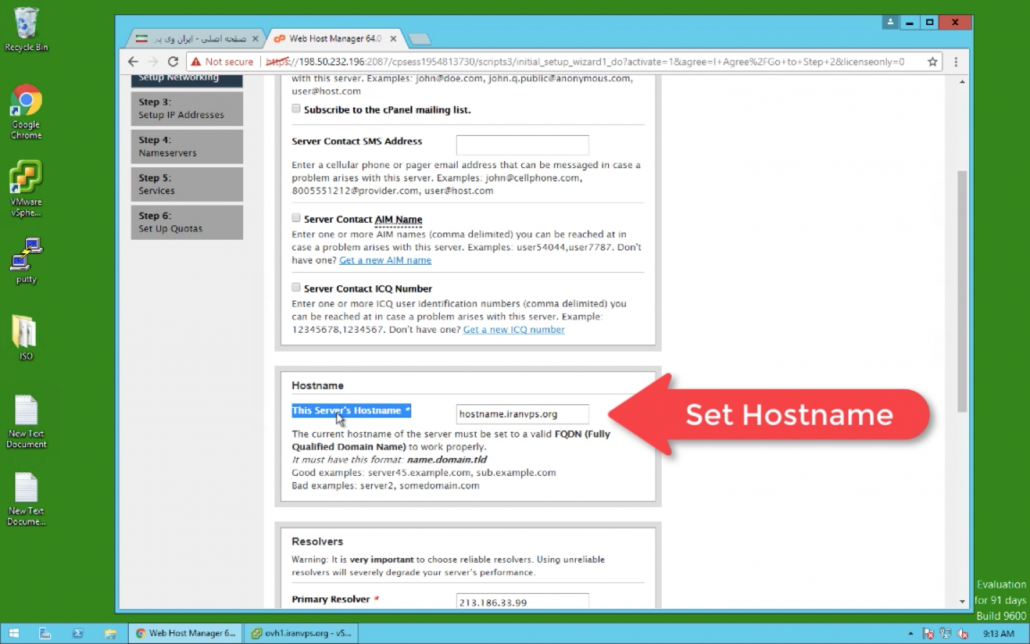Click the Windows Start button
1030x644 pixels.
point(15,633)
